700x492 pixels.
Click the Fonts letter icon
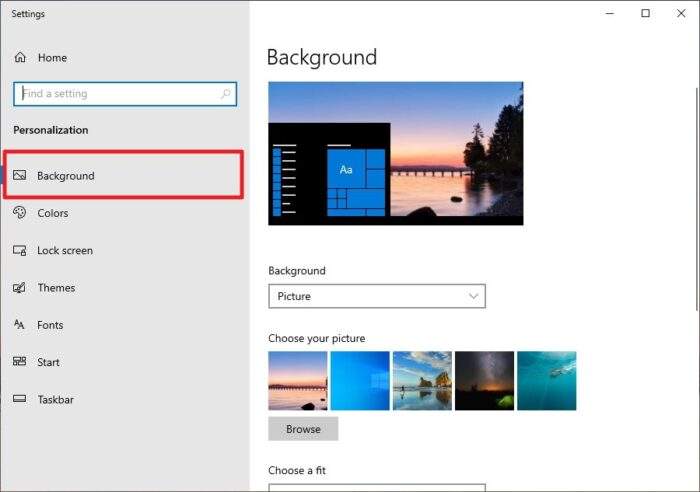point(19,325)
